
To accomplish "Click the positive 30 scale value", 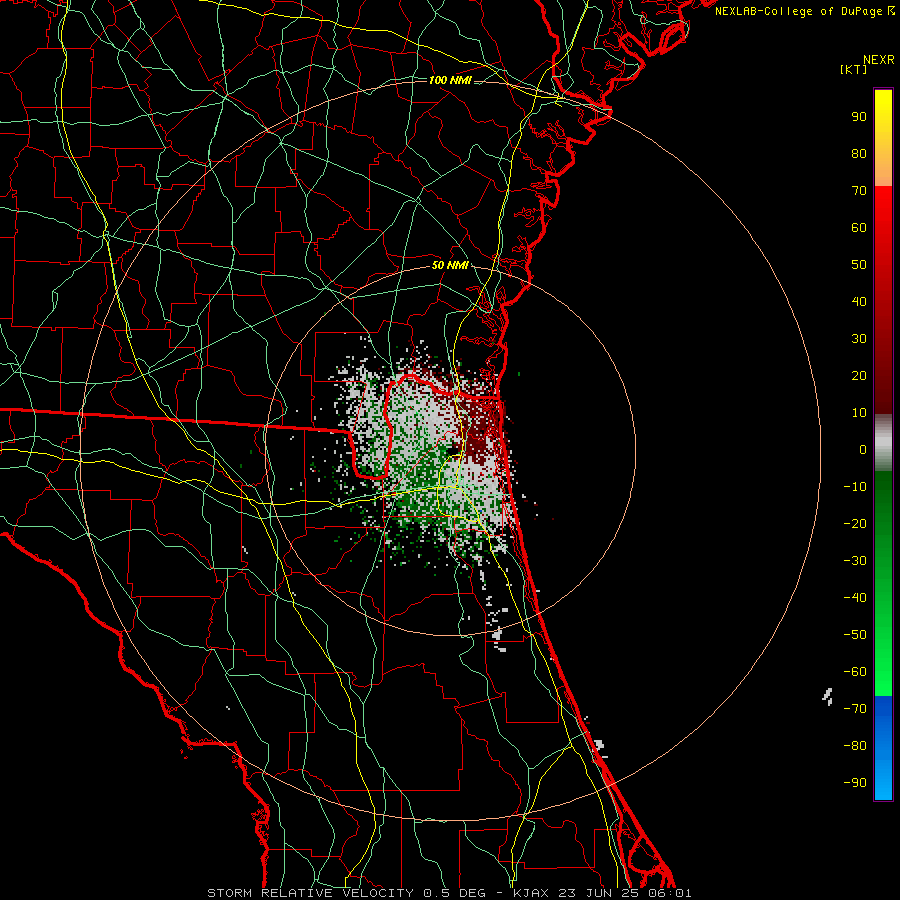I will (x=859, y=339).
